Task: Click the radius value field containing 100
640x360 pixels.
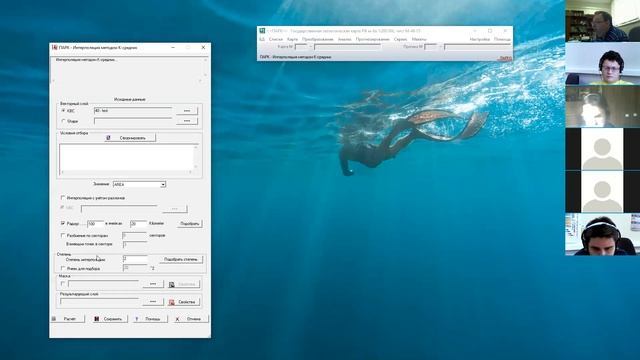Action: 95,224
